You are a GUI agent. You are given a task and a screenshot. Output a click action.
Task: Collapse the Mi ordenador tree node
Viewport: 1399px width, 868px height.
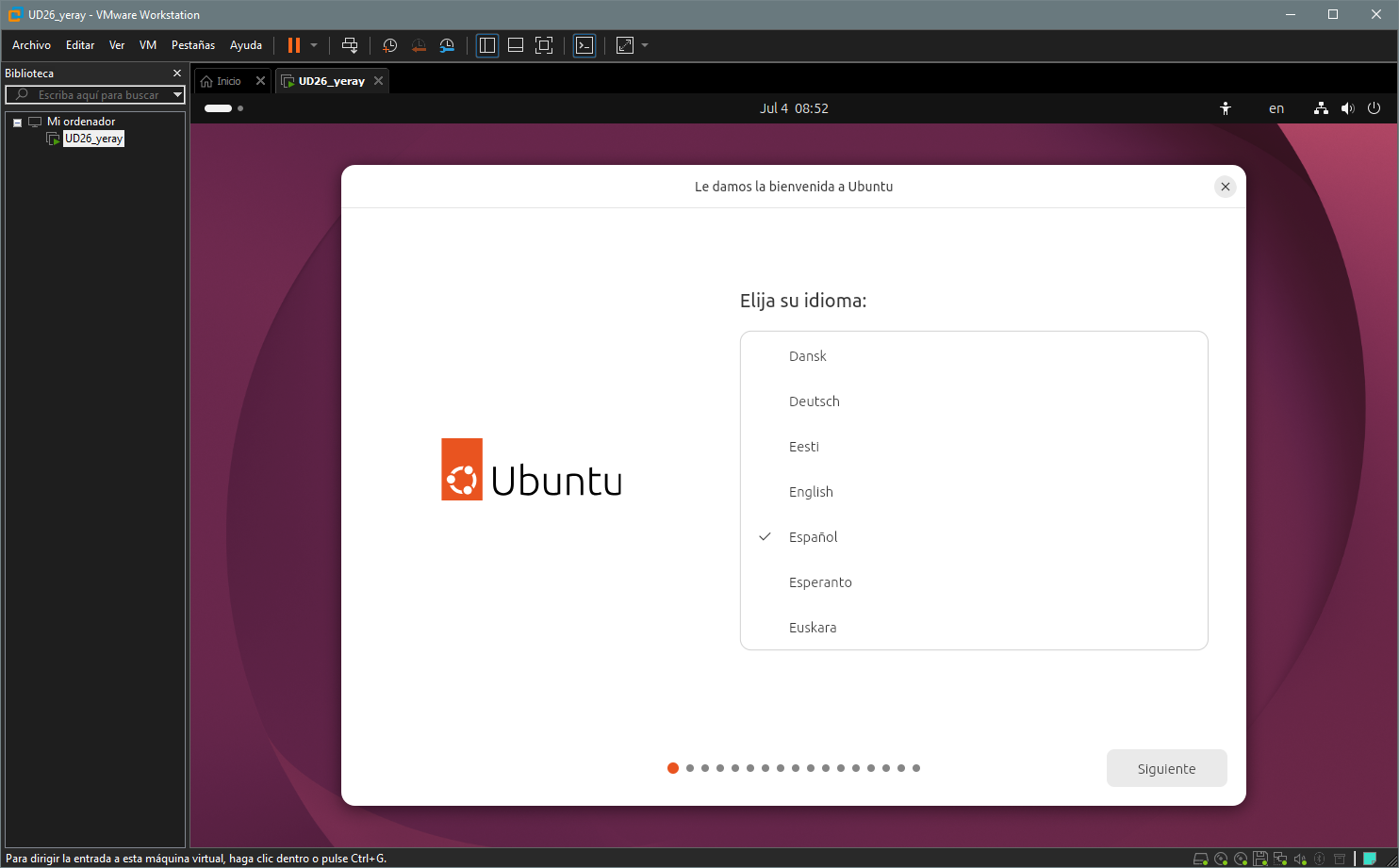click(17, 123)
